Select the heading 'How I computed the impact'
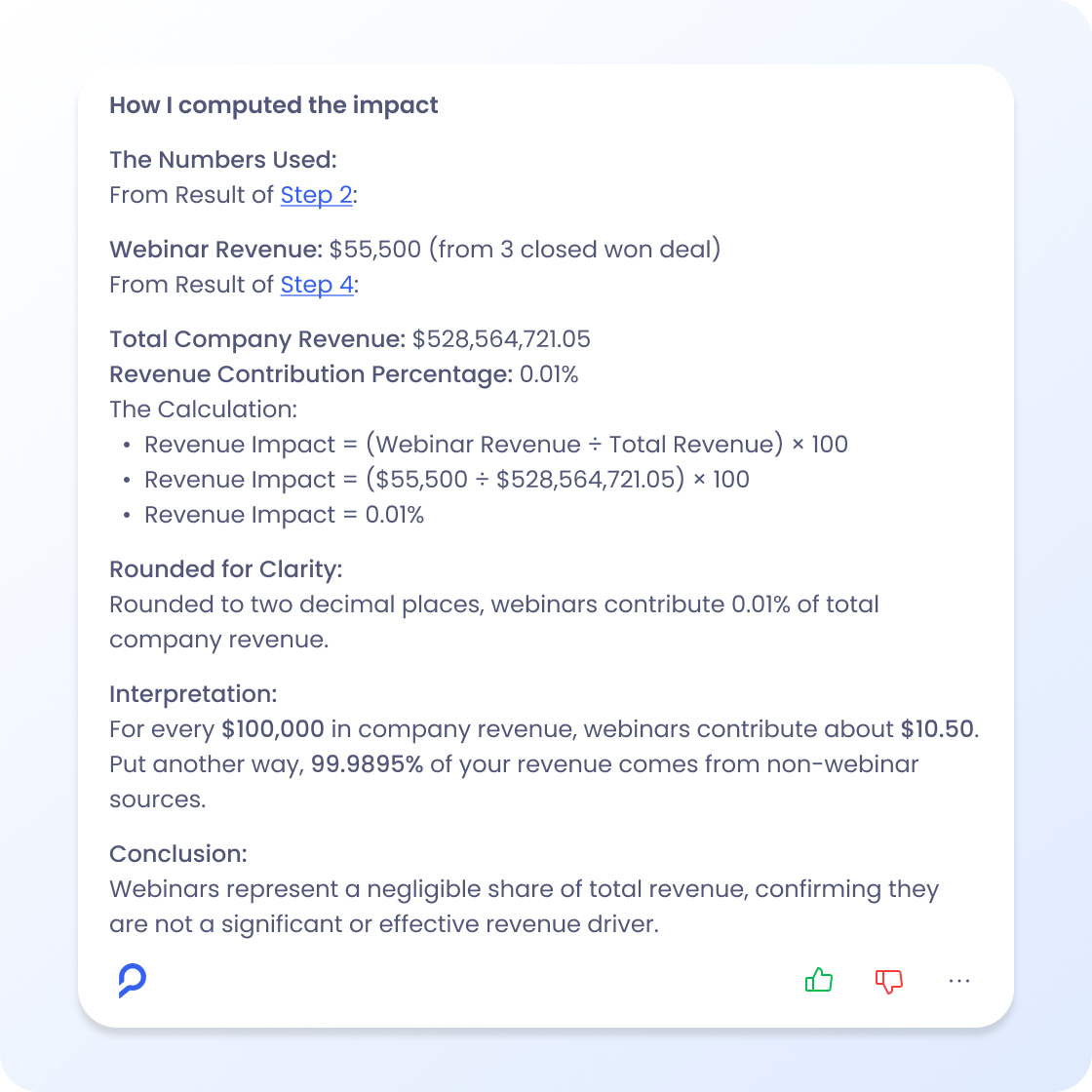This screenshot has height=1092, width=1092. point(273,105)
